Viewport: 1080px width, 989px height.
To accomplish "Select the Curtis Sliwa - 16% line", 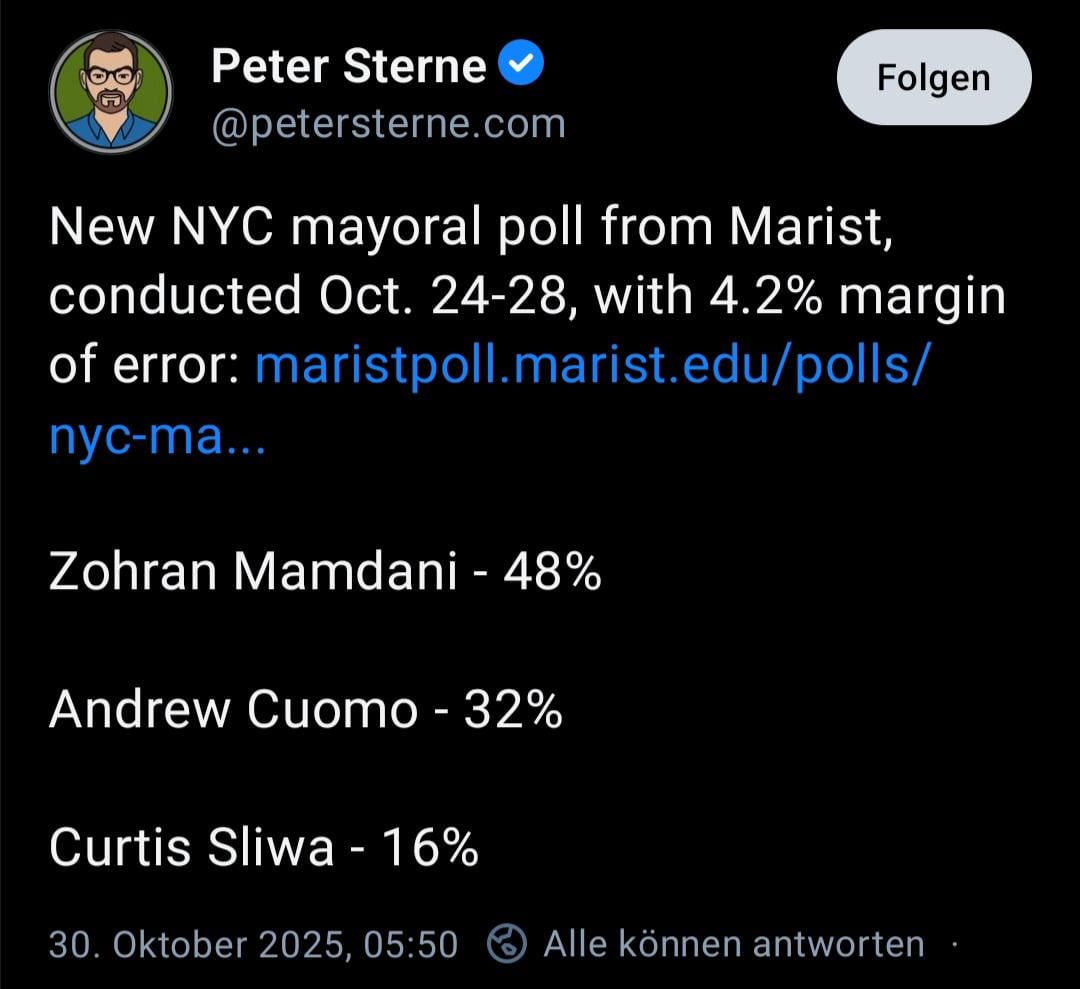I will [264, 848].
